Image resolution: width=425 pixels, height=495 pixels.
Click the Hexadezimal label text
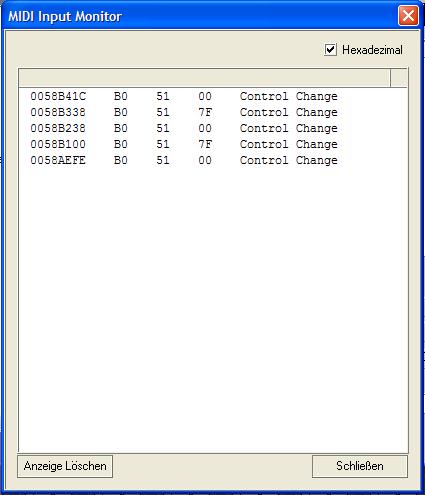pos(372,50)
